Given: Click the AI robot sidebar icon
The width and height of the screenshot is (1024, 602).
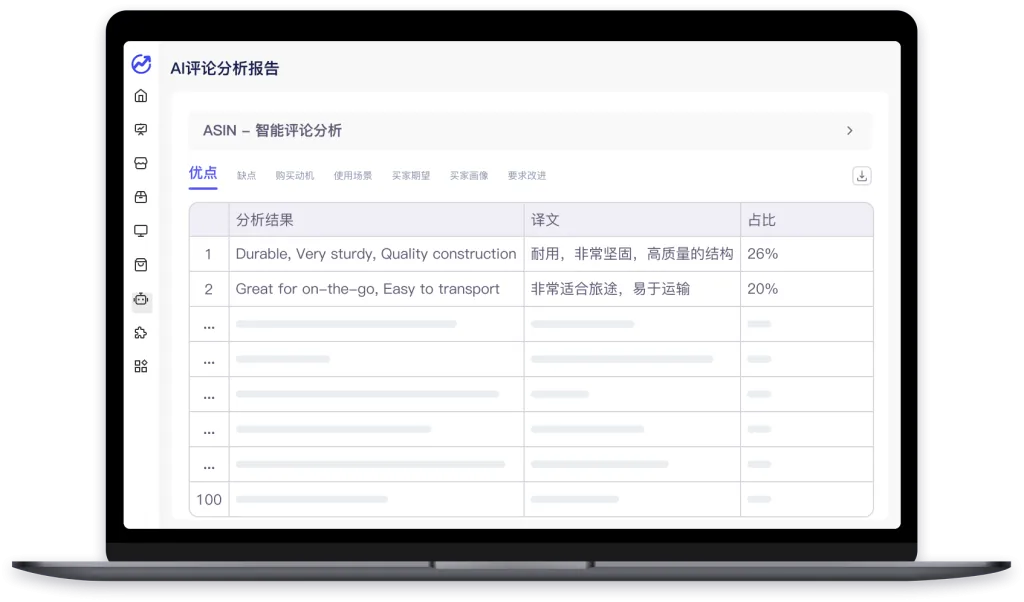Looking at the screenshot, I should (141, 299).
